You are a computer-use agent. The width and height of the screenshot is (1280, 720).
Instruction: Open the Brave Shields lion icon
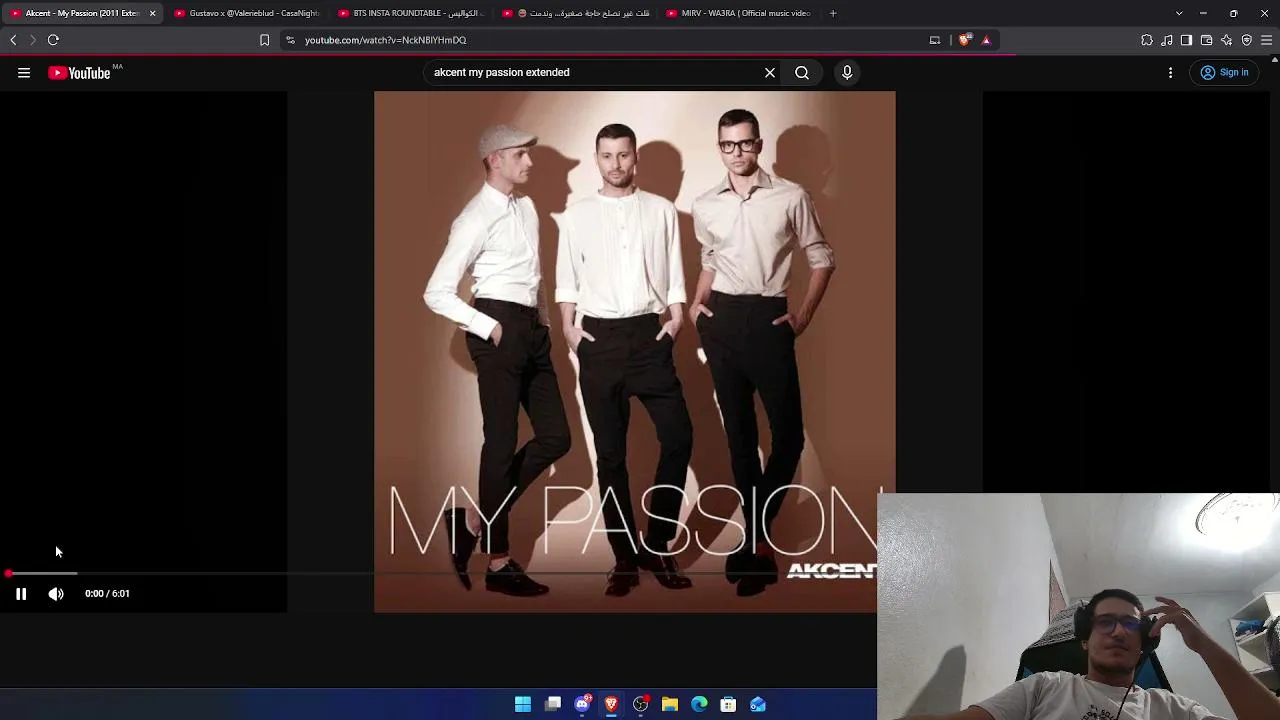click(x=964, y=40)
